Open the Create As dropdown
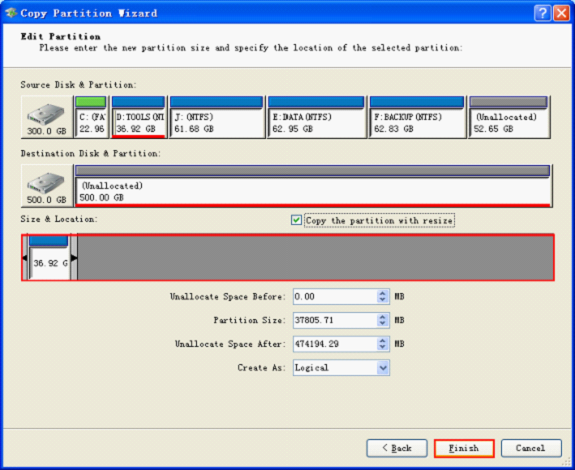The height and width of the screenshot is (470, 575). [383, 367]
